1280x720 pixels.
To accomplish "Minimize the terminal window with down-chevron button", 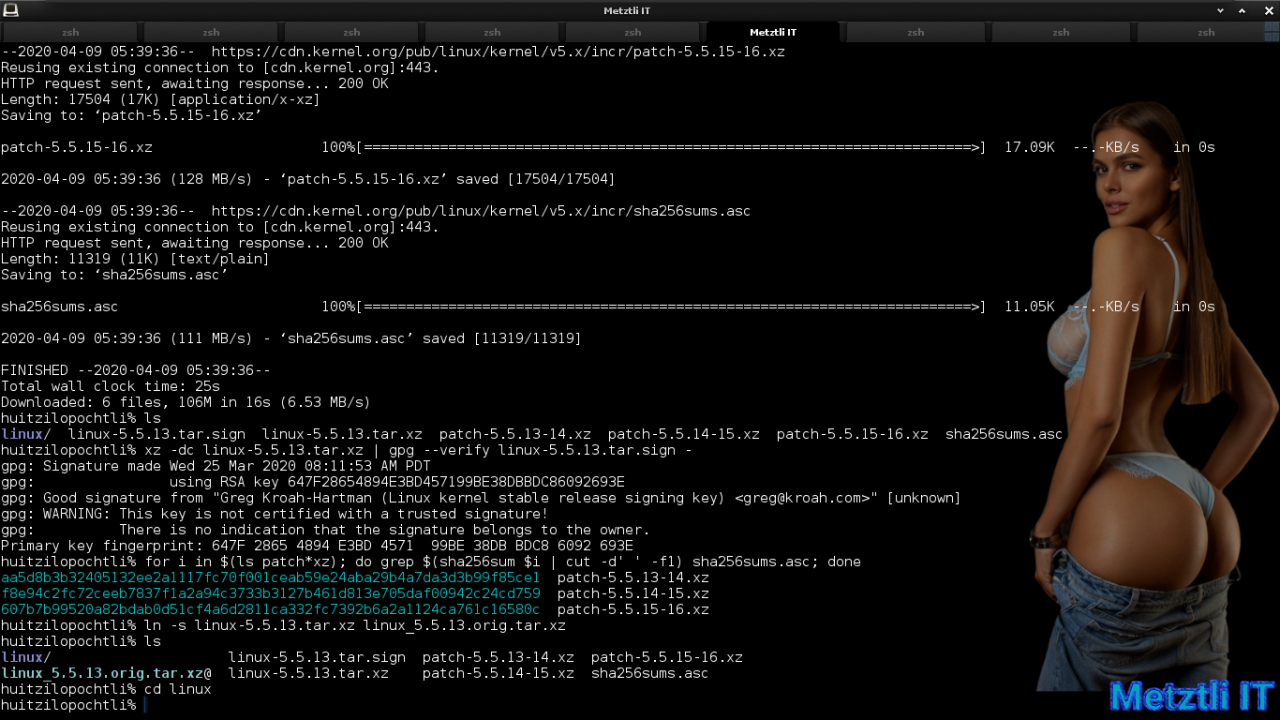I will (x=1221, y=10).
